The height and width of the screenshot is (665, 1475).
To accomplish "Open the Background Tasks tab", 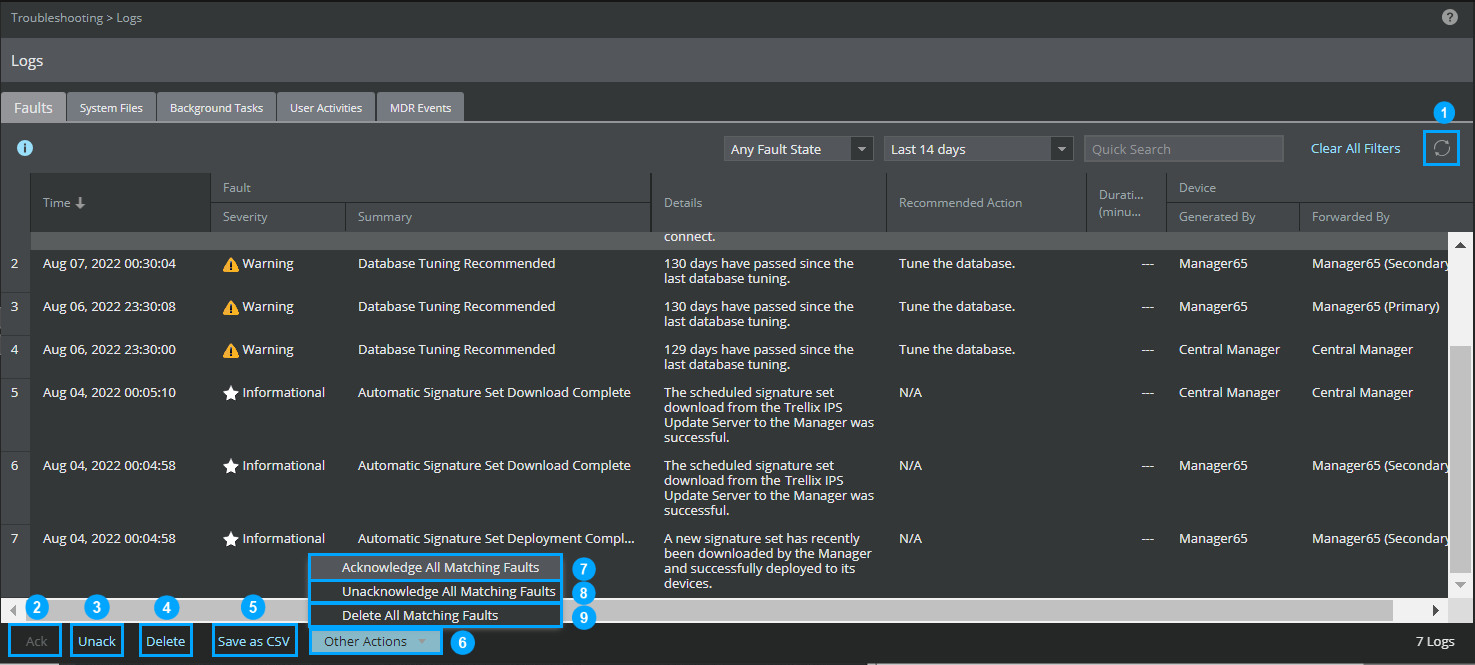I will [216, 107].
